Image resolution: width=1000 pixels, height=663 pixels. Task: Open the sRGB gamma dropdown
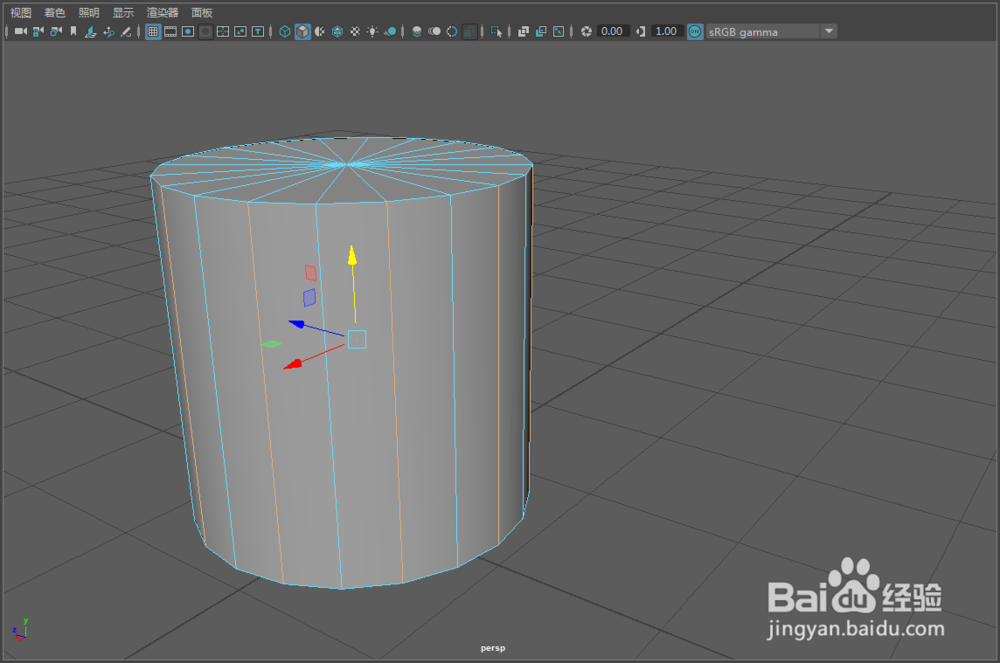[x=771, y=32]
